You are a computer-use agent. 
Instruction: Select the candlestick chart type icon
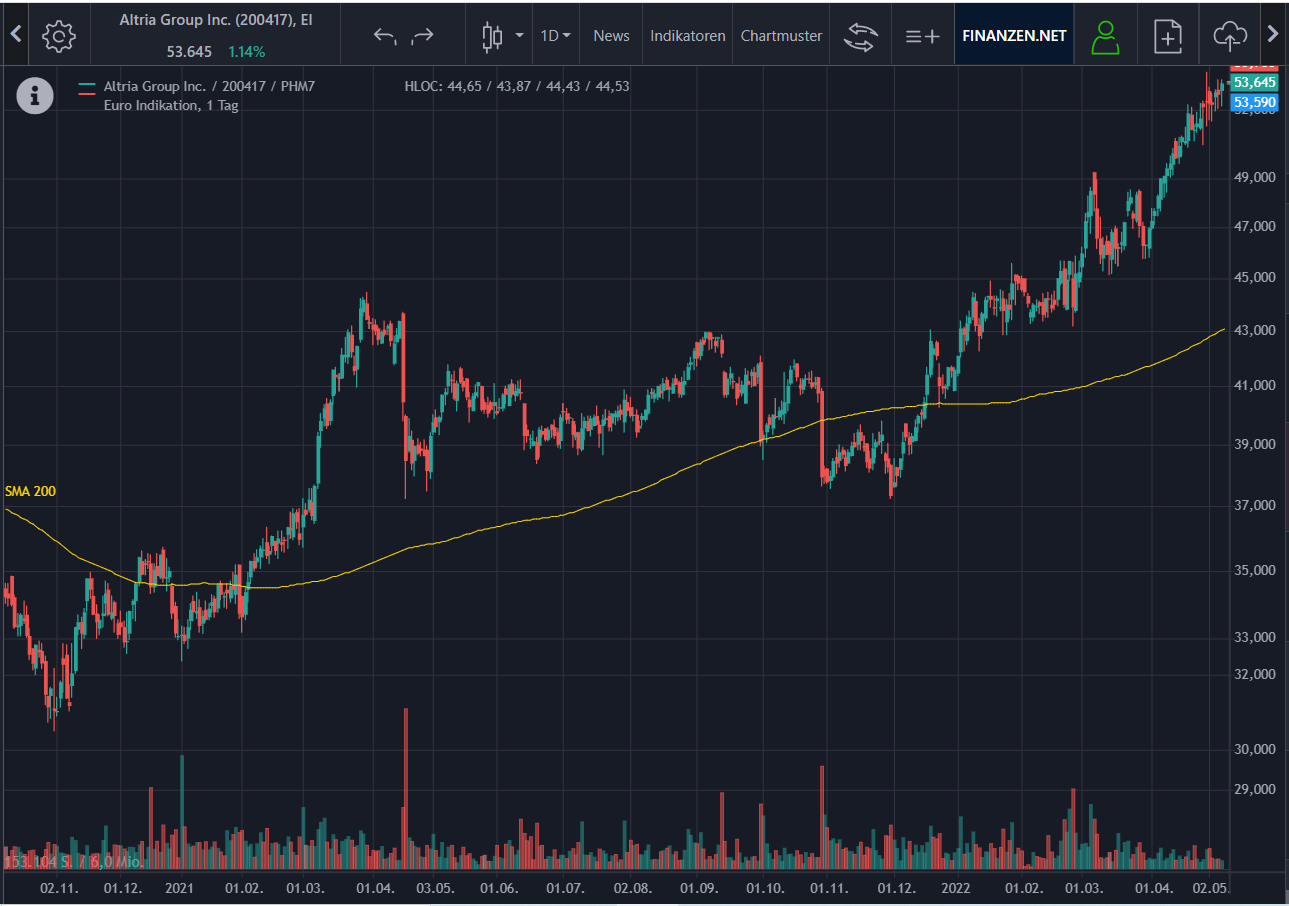point(491,36)
